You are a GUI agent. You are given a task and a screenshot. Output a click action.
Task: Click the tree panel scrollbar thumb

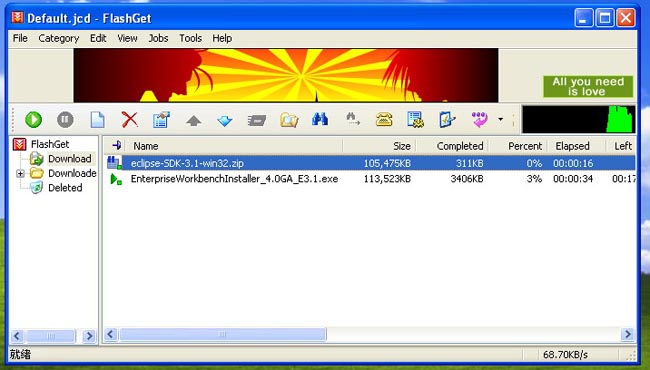(51, 336)
